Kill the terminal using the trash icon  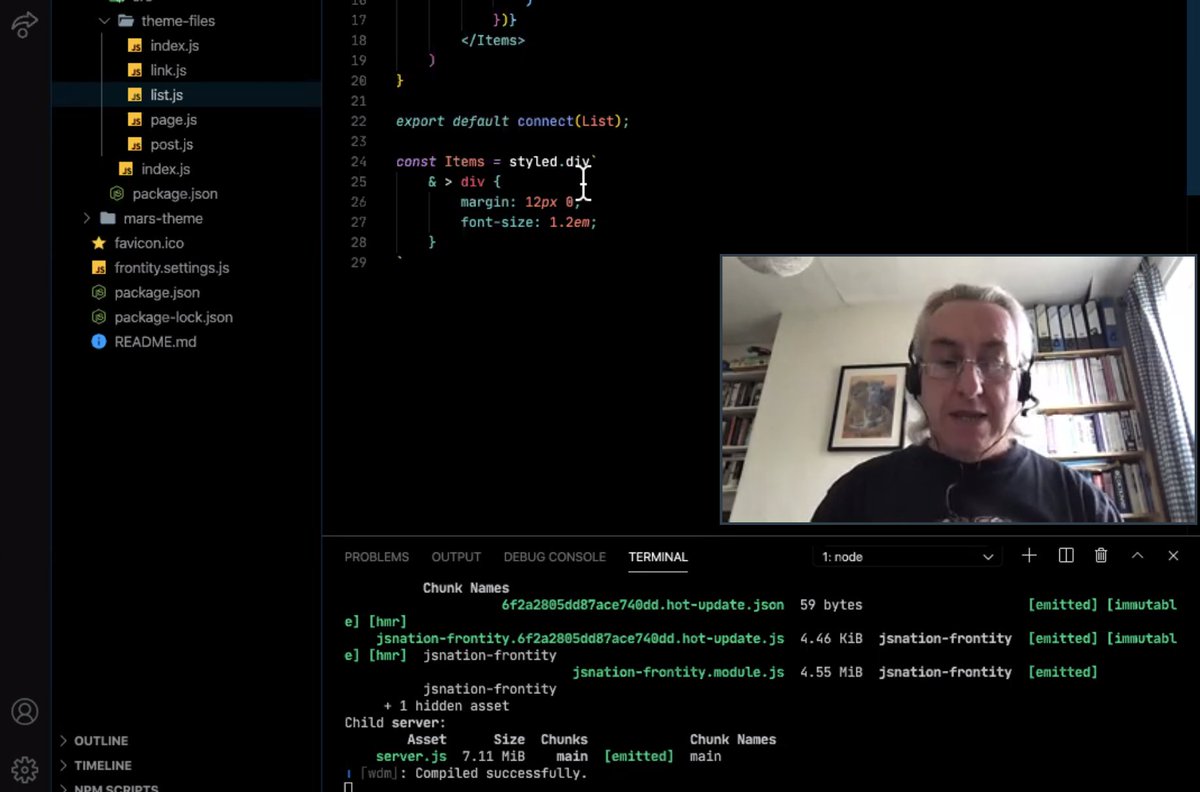tap(1101, 555)
